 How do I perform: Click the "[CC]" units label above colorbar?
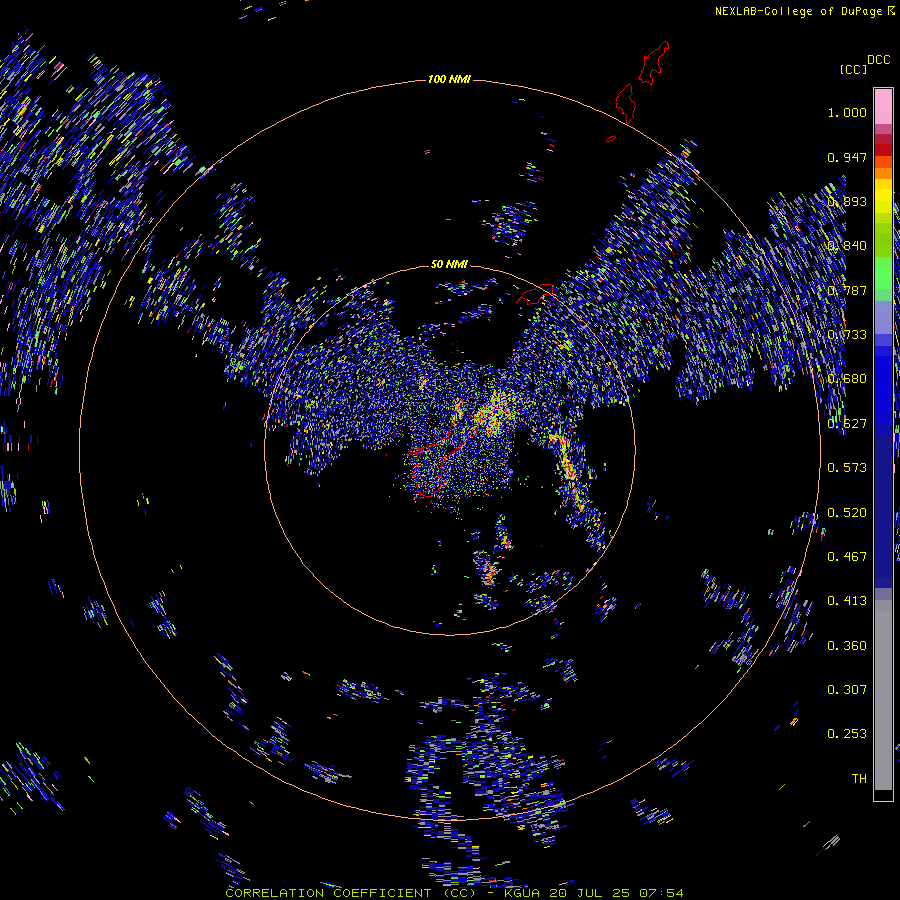(853, 69)
